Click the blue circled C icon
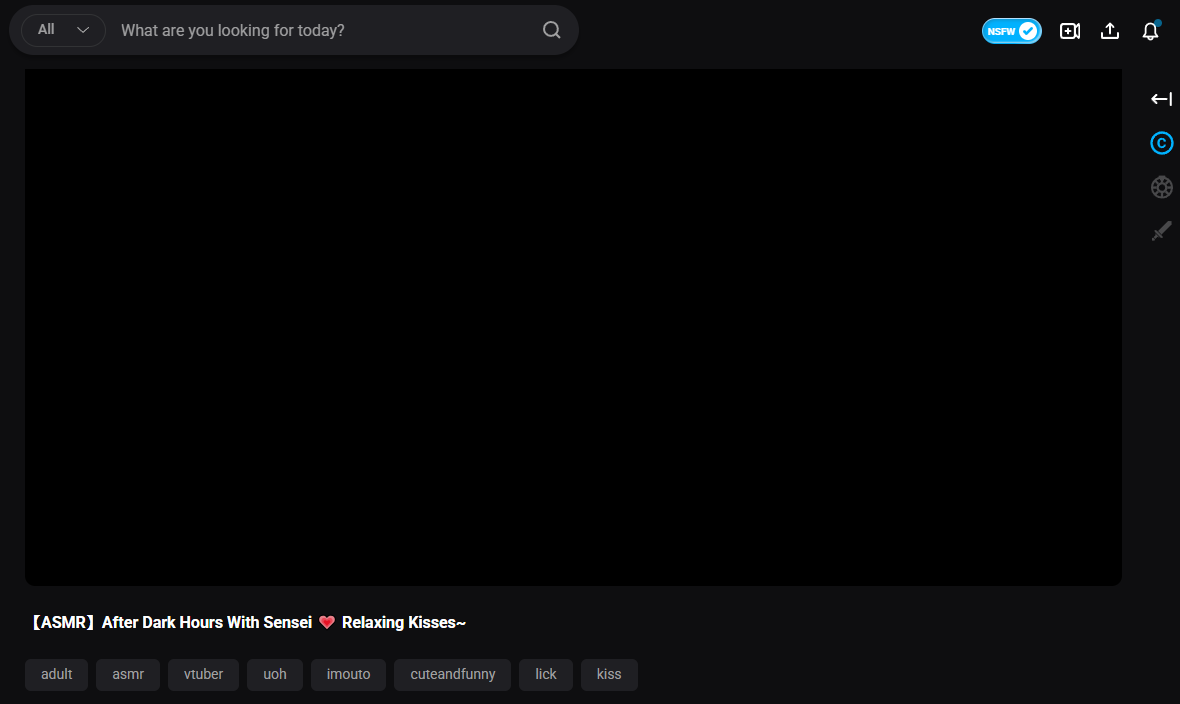Image resolution: width=1180 pixels, height=704 pixels. click(x=1161, y=143)
